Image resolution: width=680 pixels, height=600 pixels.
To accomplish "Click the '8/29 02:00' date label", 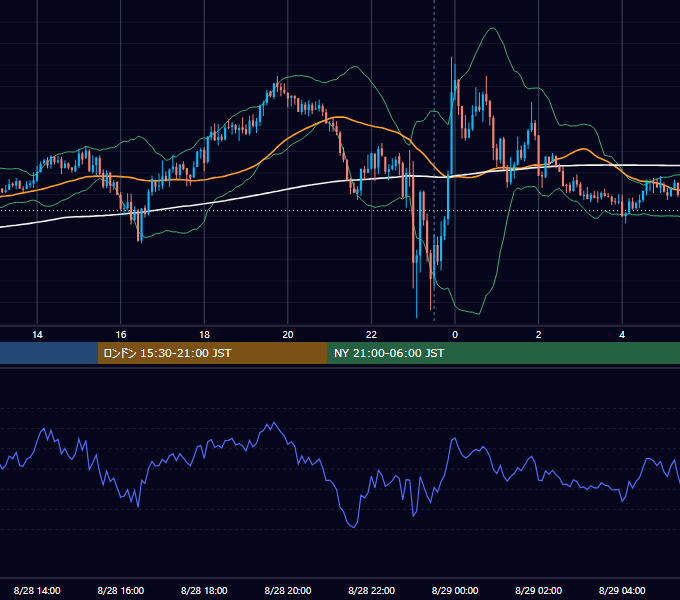I will (539, 590).
